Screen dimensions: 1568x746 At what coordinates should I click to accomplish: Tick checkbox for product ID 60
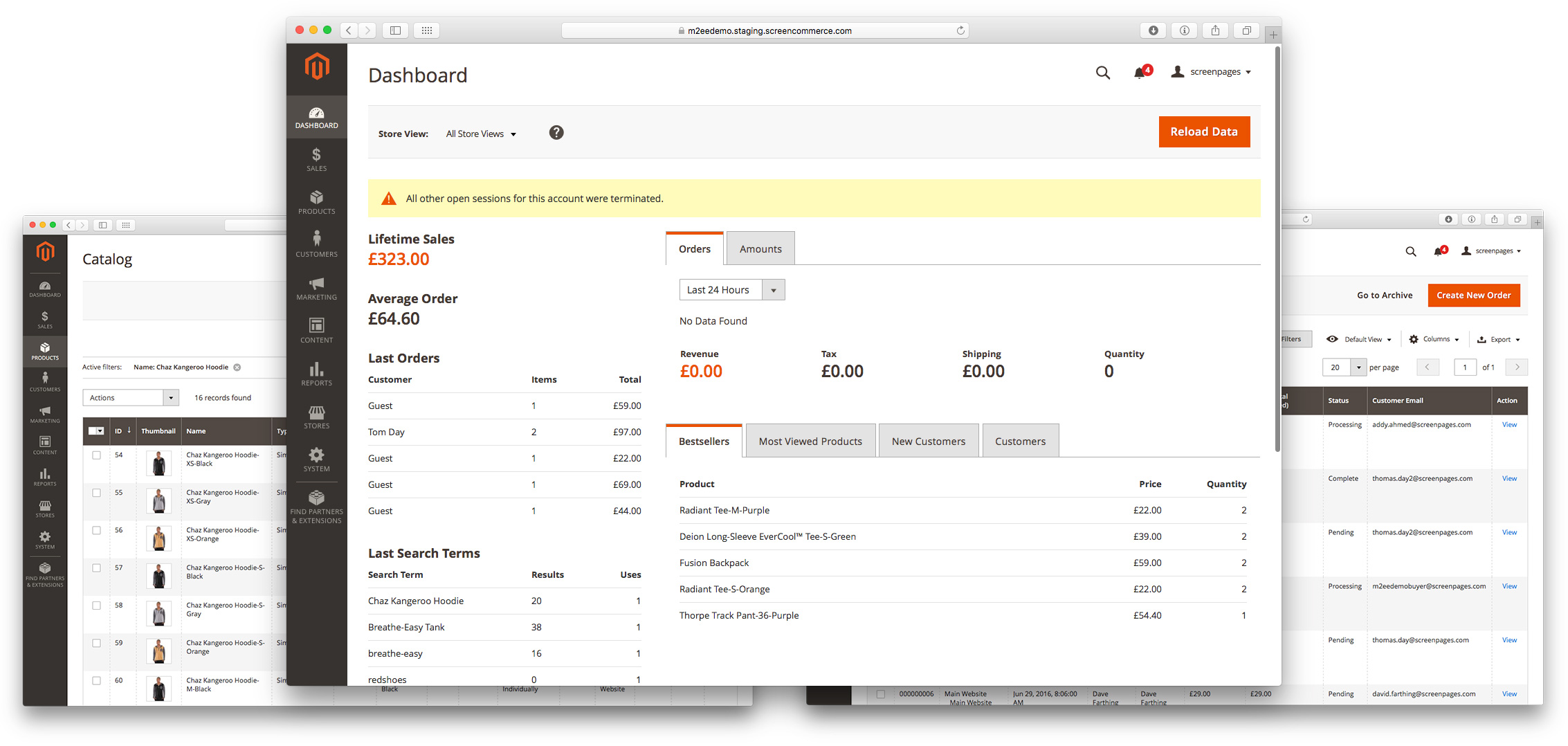(x=97, y=680)
